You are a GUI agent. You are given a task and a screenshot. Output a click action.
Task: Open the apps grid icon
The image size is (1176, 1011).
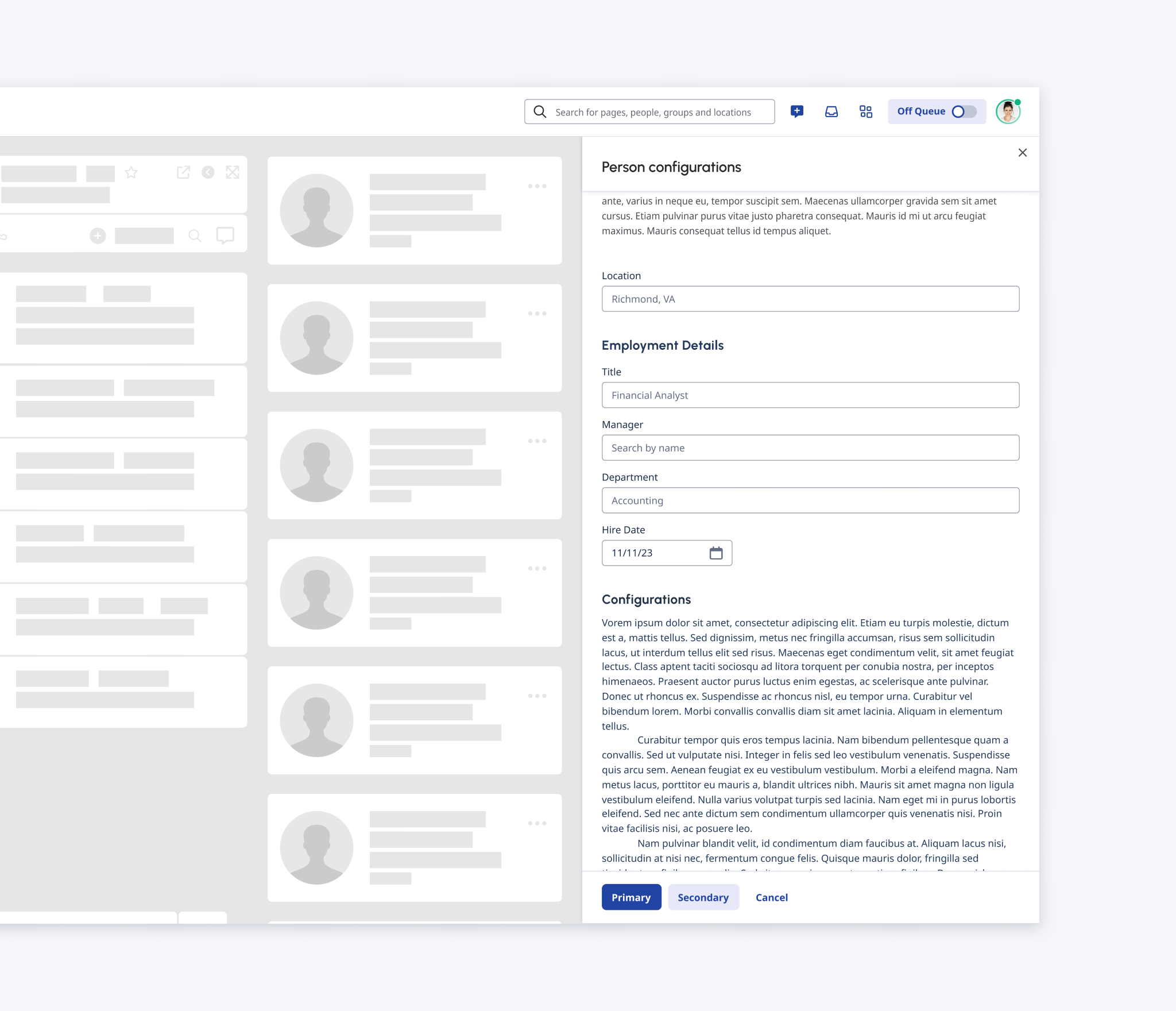point(865,111)
